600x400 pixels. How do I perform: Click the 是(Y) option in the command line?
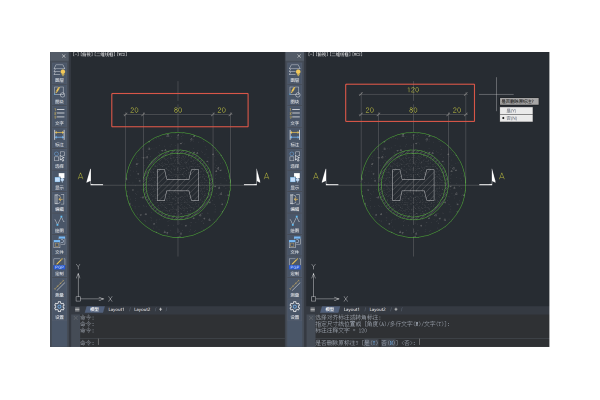click(x=370, y=343)
